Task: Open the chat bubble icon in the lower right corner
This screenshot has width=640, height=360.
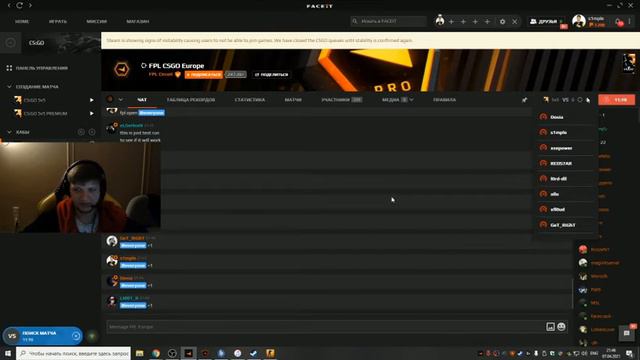Action: 627,333
